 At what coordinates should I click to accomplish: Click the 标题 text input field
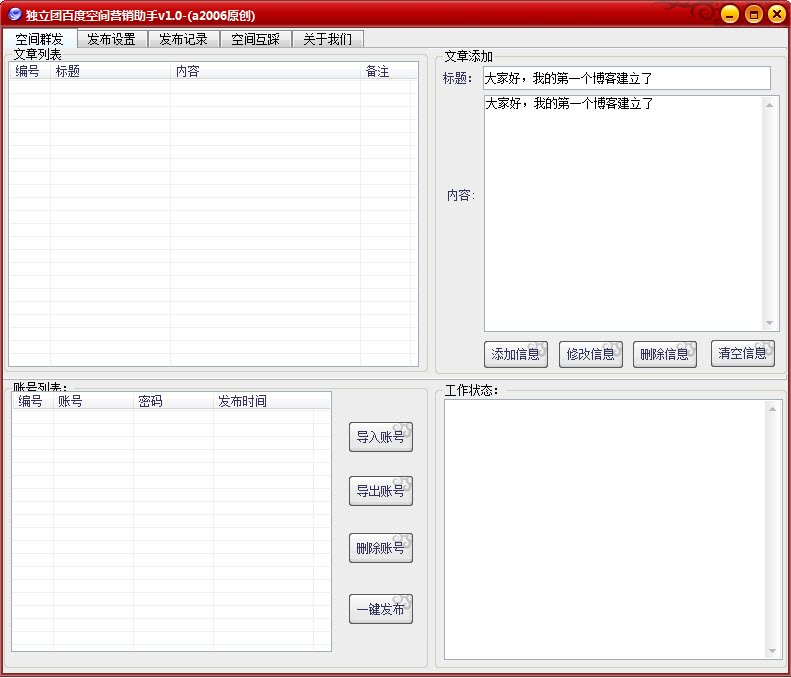coord(626,78)
